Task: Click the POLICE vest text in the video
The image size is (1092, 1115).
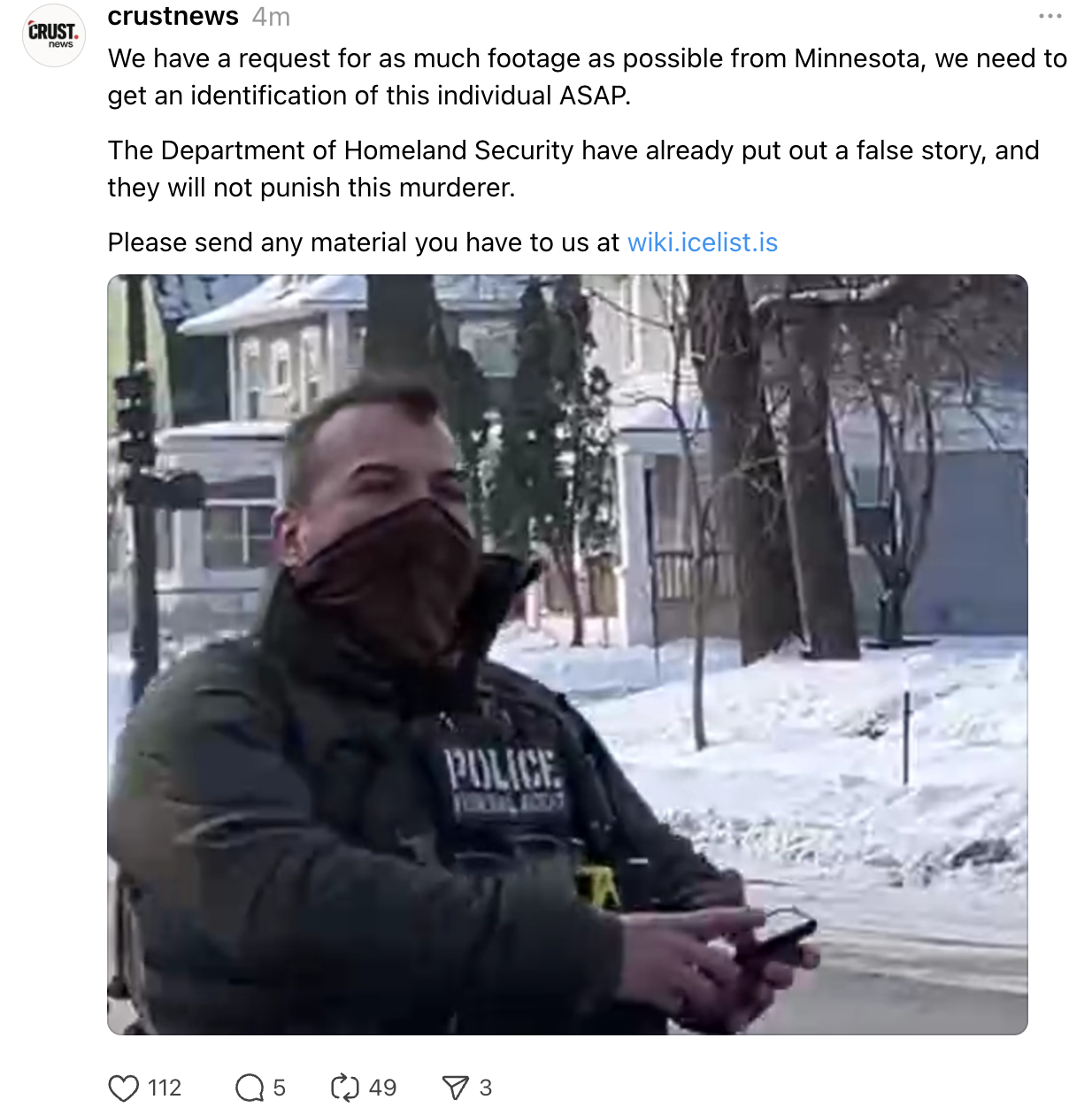Action: pos(503,768)
